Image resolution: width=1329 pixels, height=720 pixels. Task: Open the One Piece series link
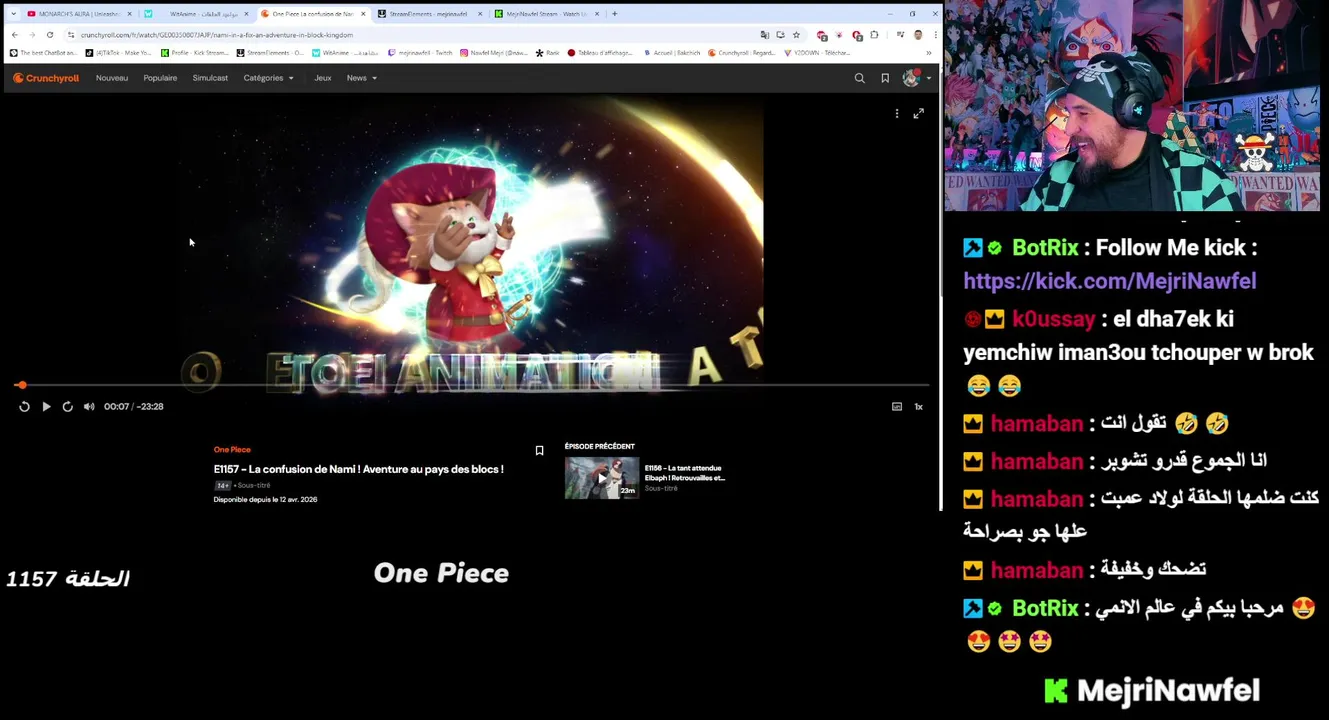point(232,450)
